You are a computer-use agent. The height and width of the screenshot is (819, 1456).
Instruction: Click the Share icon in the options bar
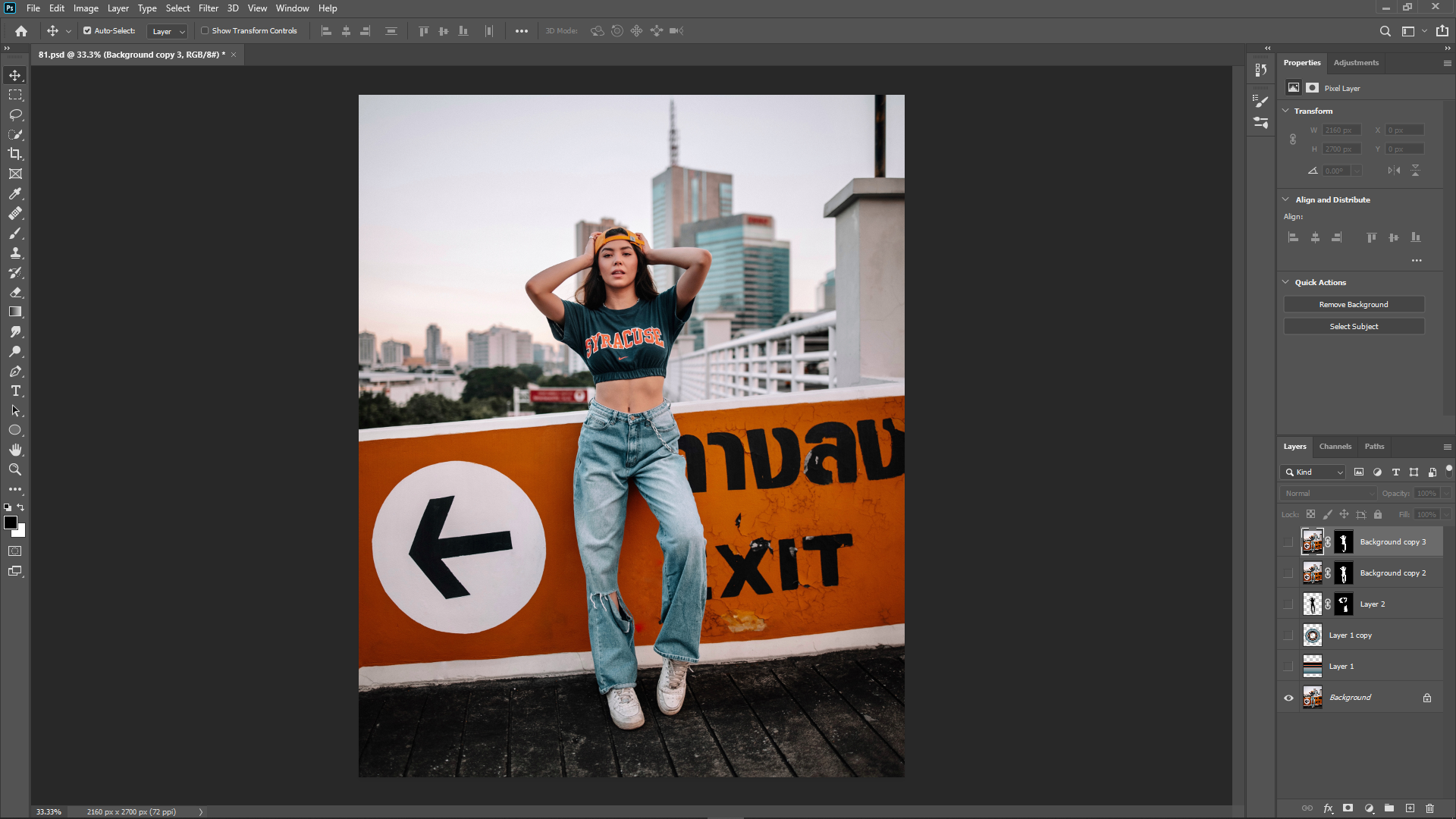[x=1442, y=31]
